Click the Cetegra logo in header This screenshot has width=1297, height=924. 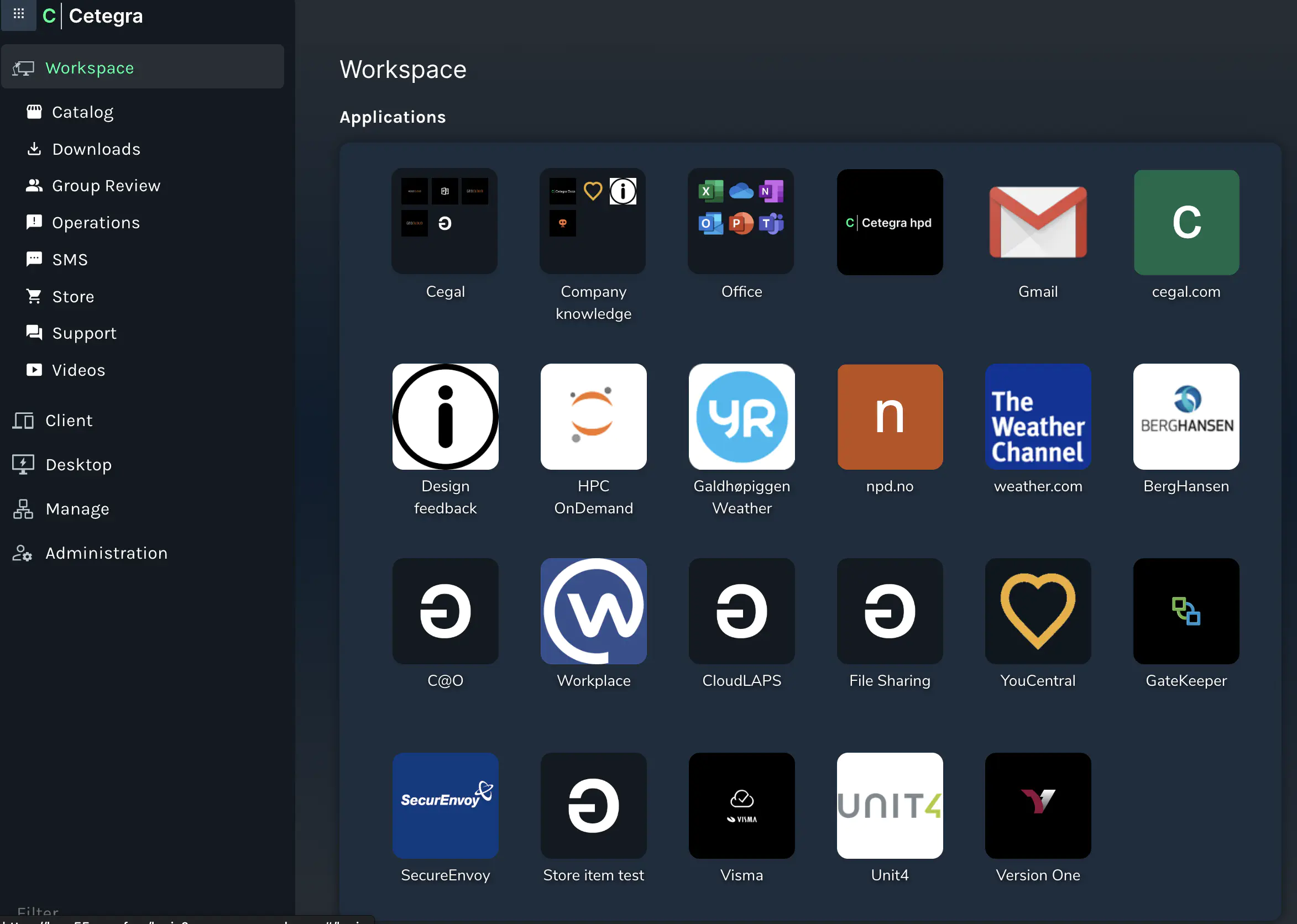point(93,16)
